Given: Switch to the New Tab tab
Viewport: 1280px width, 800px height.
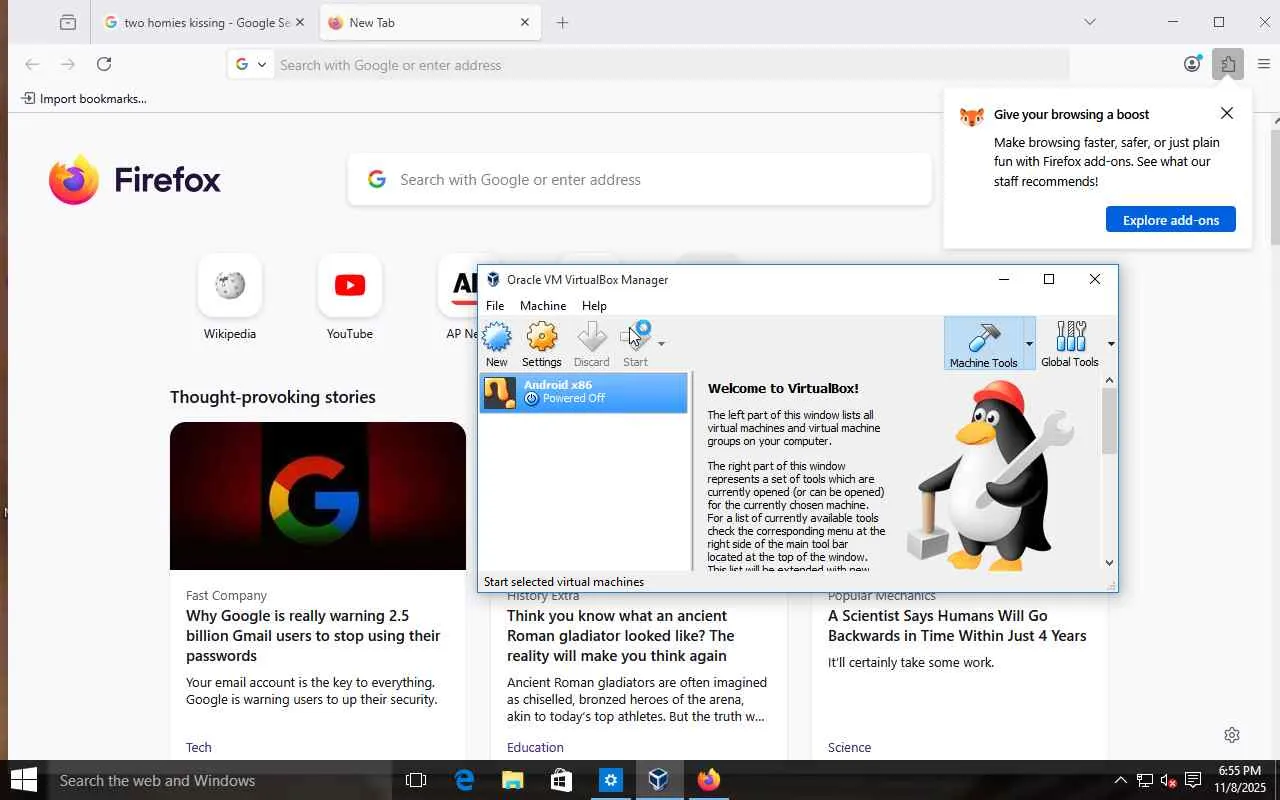Looking at the screenshot, I should [431, 22].
